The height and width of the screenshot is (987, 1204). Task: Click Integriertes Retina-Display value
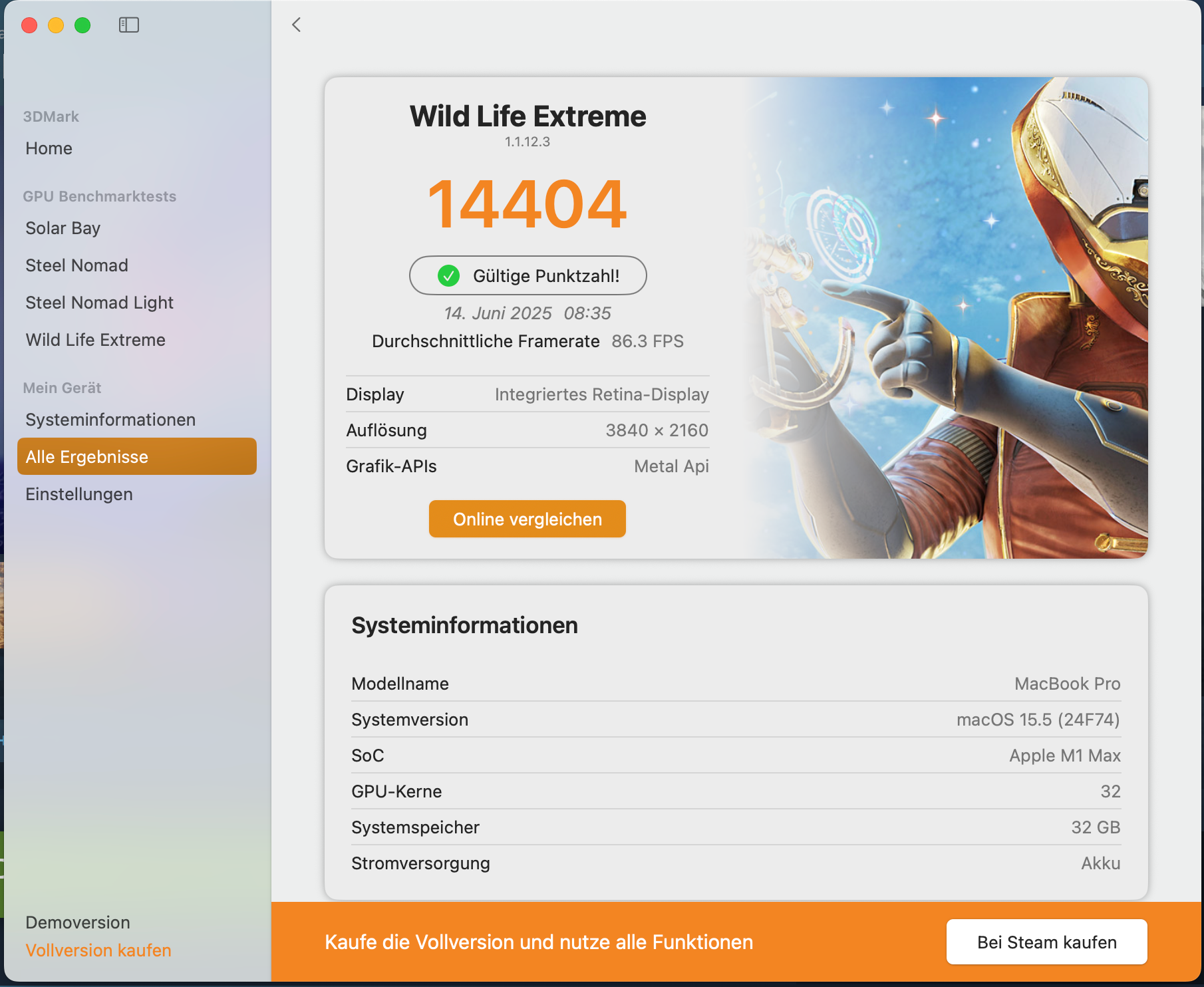(602, 394)
